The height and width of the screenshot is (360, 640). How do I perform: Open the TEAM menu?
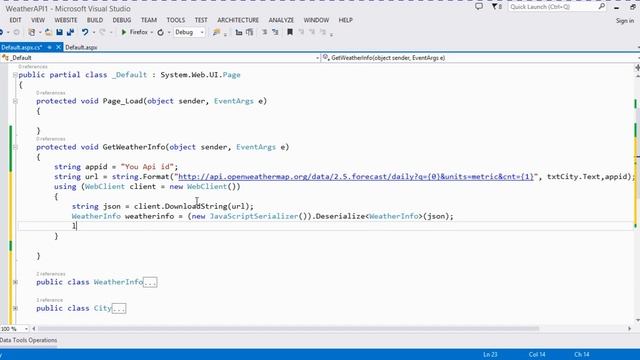(149, 20)
